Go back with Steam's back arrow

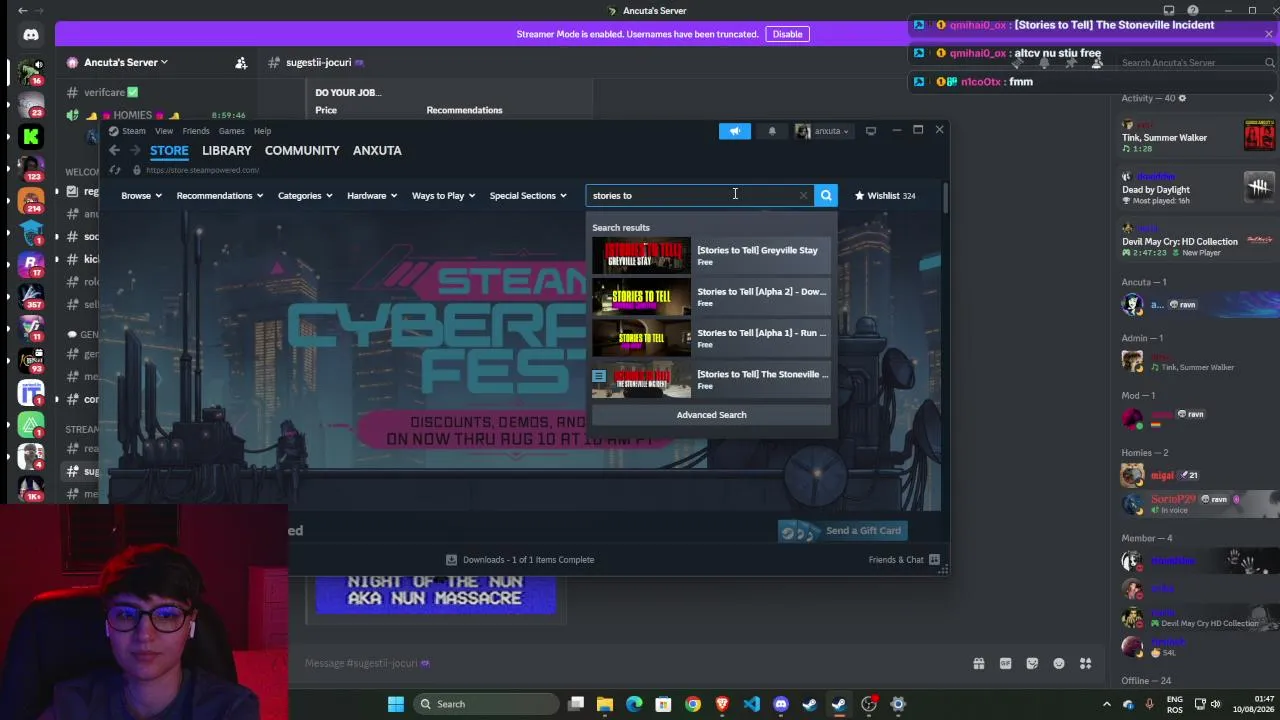coord(114,150)
